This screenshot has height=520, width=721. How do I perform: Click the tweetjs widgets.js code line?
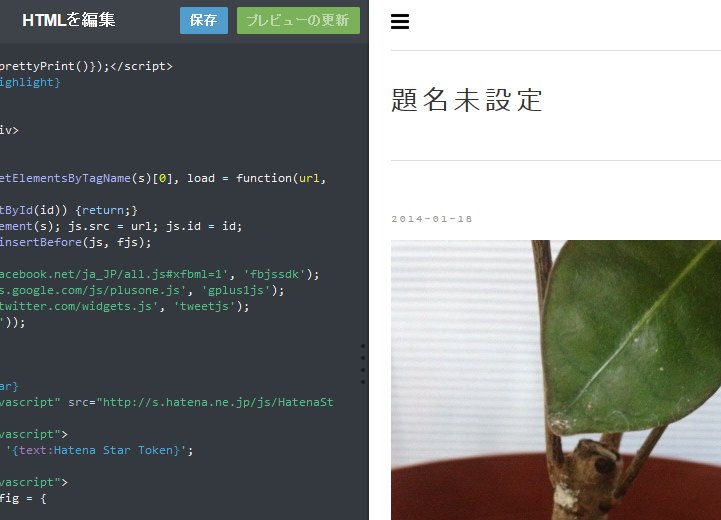pos(125,306)
